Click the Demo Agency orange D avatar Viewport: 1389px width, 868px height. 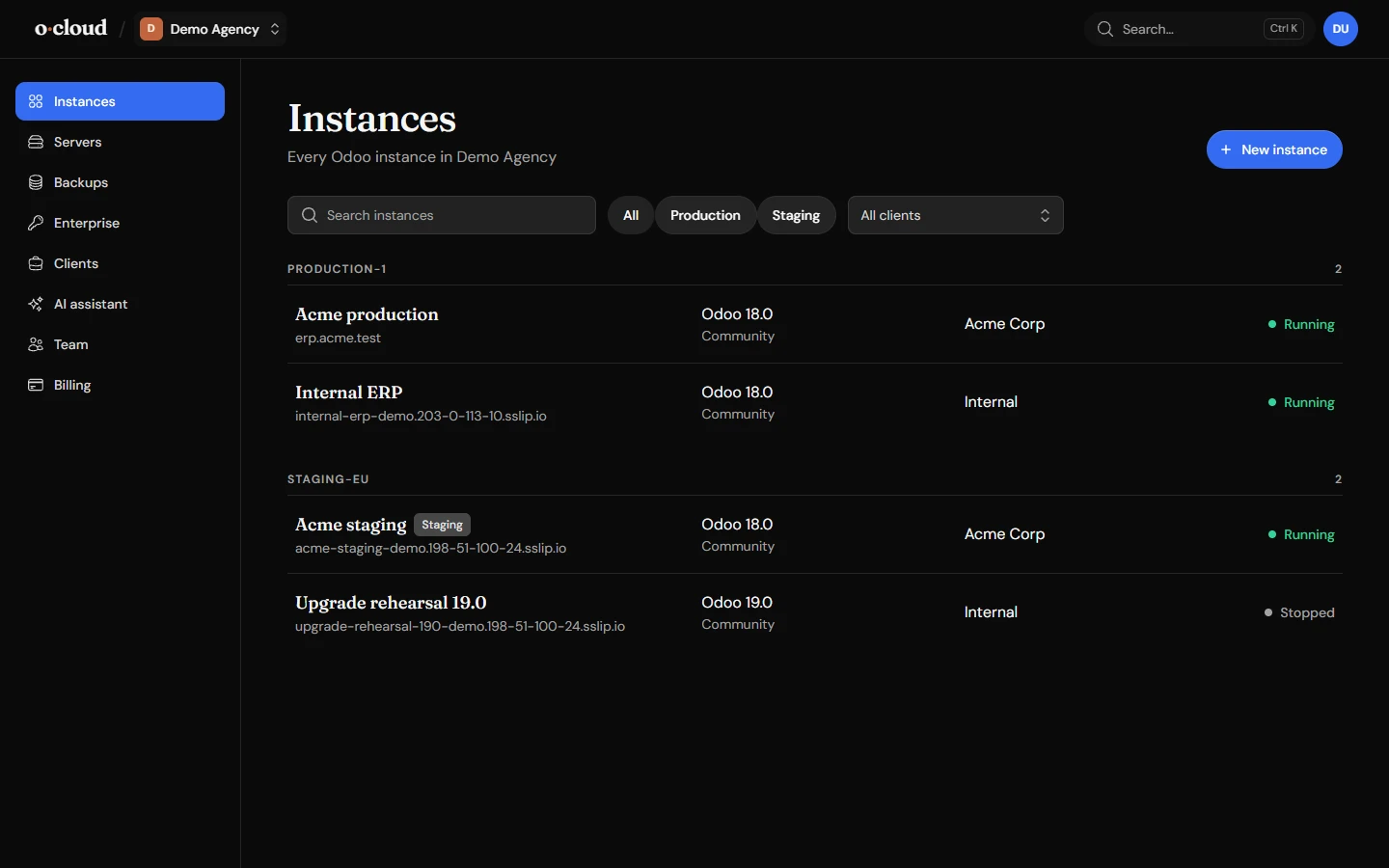pyautogui.click(x=150, y=29)
